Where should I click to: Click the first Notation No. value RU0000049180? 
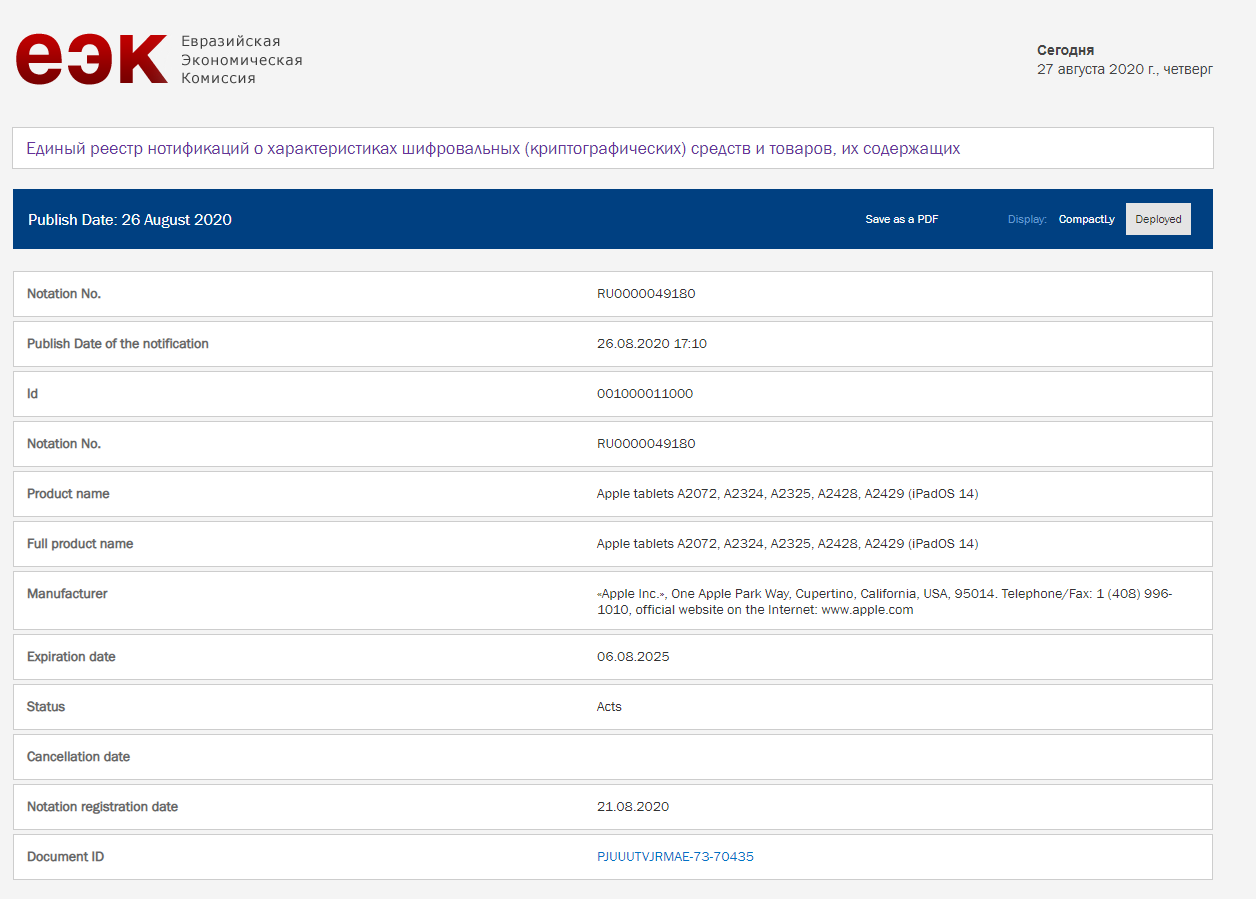click(646, 294)
